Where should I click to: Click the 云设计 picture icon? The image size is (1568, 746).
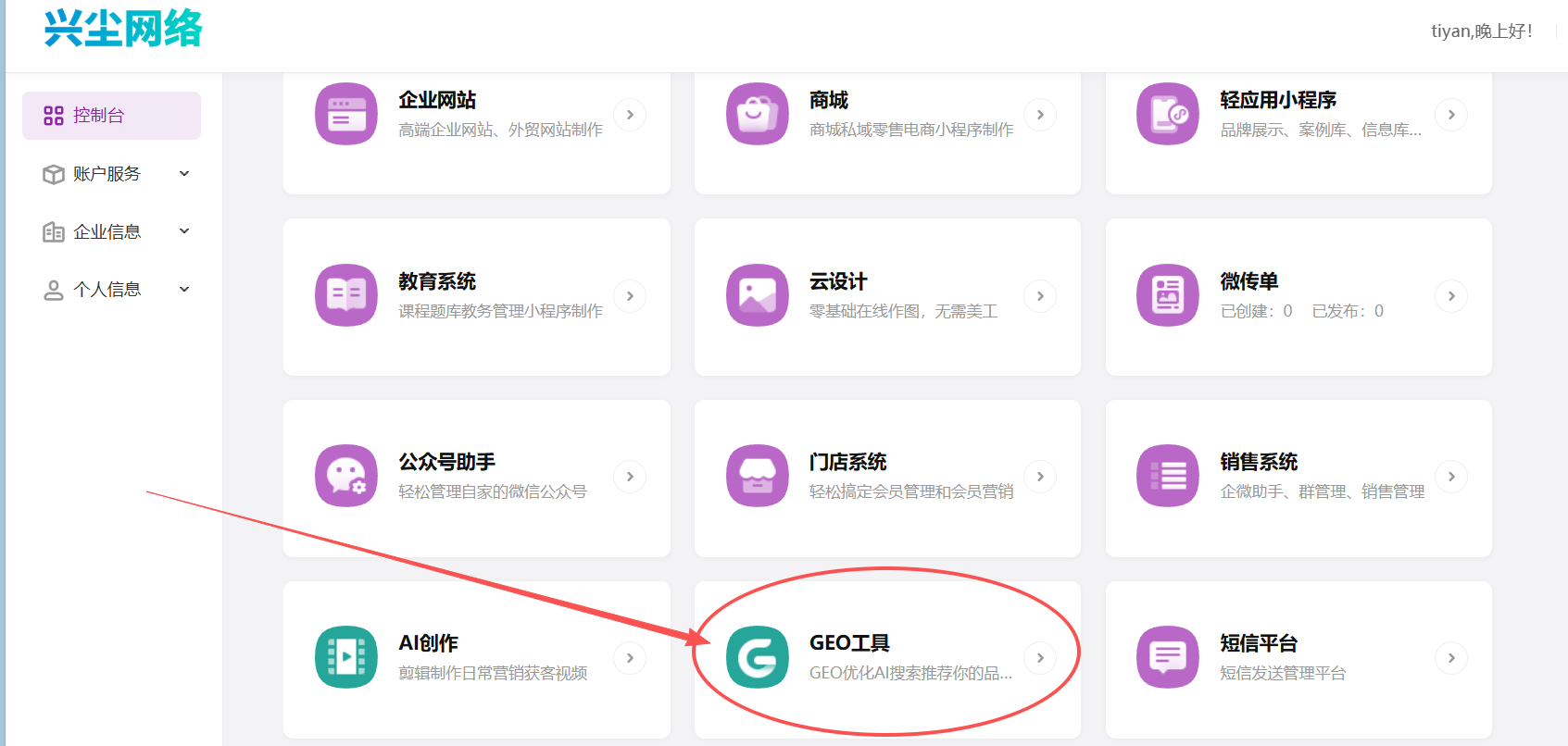(758, 295)
